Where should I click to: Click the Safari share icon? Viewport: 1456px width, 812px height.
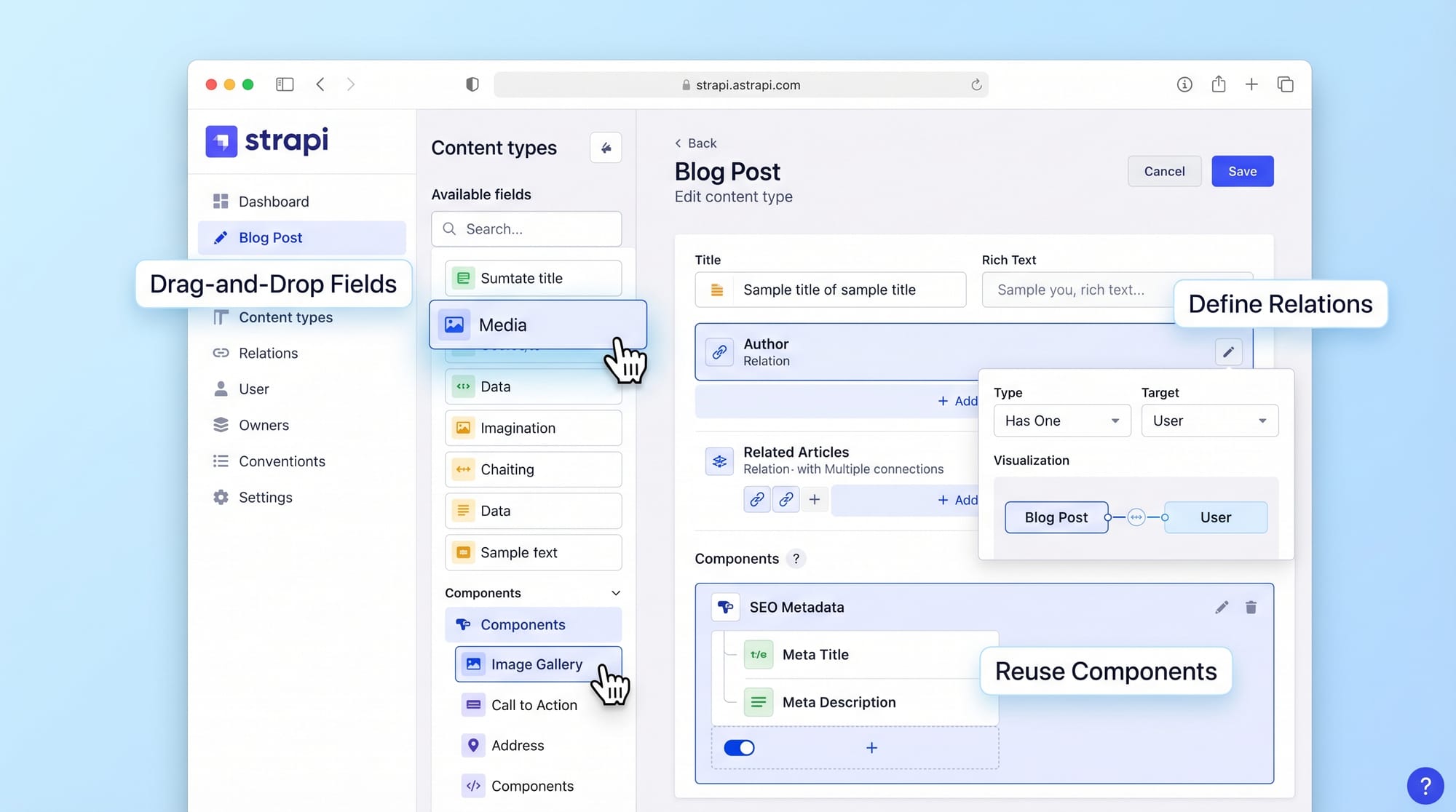(x=1218, y=84)
